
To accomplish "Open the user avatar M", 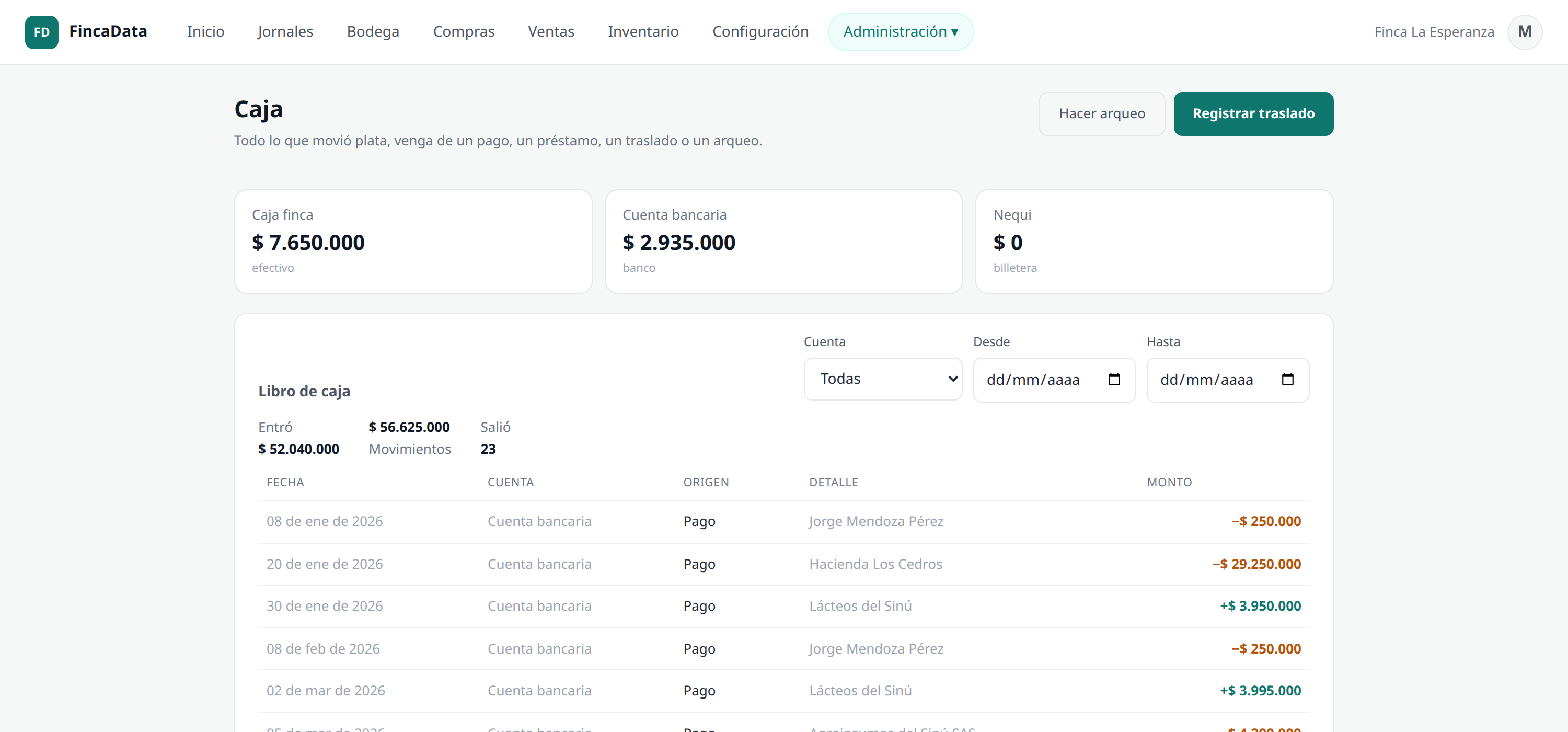I will (1524, 32).
